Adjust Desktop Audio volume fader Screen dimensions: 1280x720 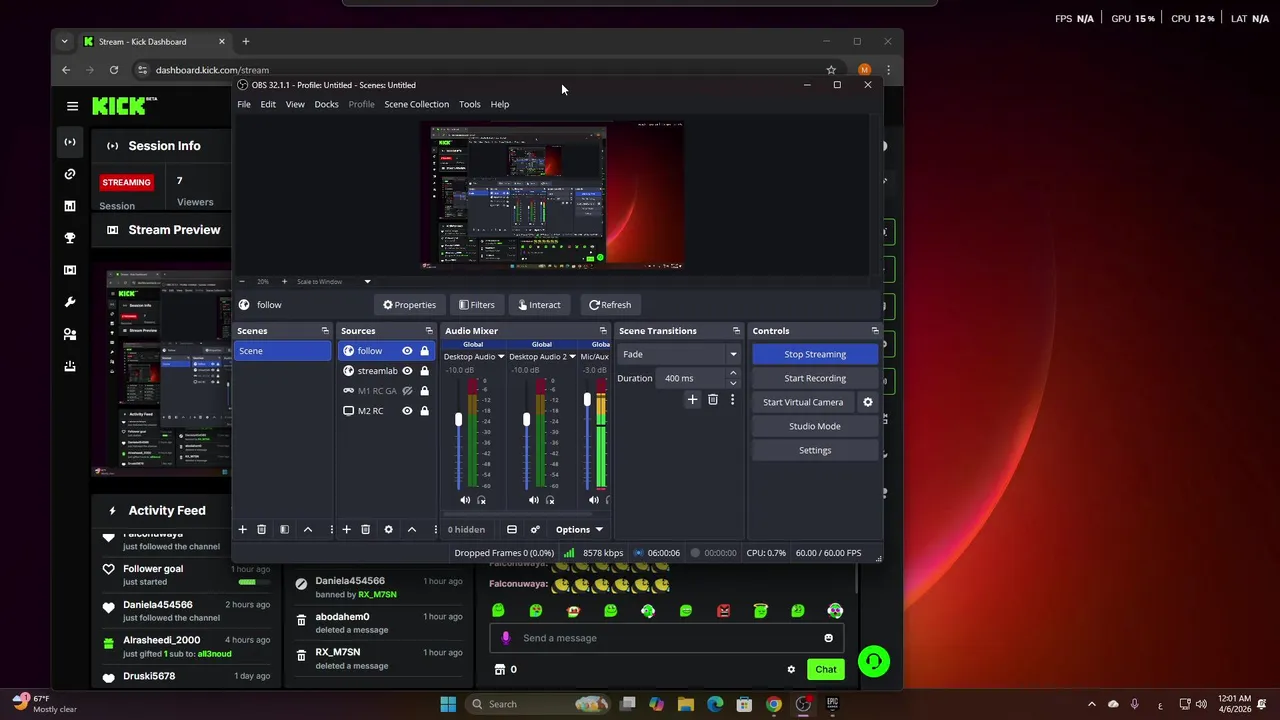pyautogui.click(x=458, y=420)
